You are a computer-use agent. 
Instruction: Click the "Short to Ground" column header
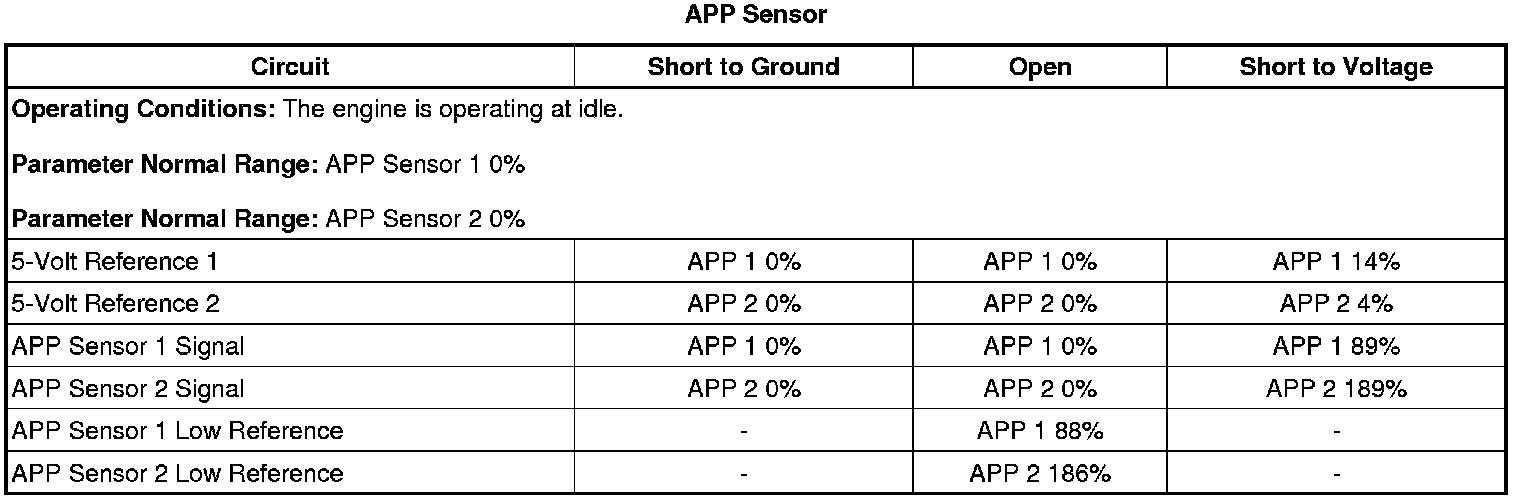(743, 67)
